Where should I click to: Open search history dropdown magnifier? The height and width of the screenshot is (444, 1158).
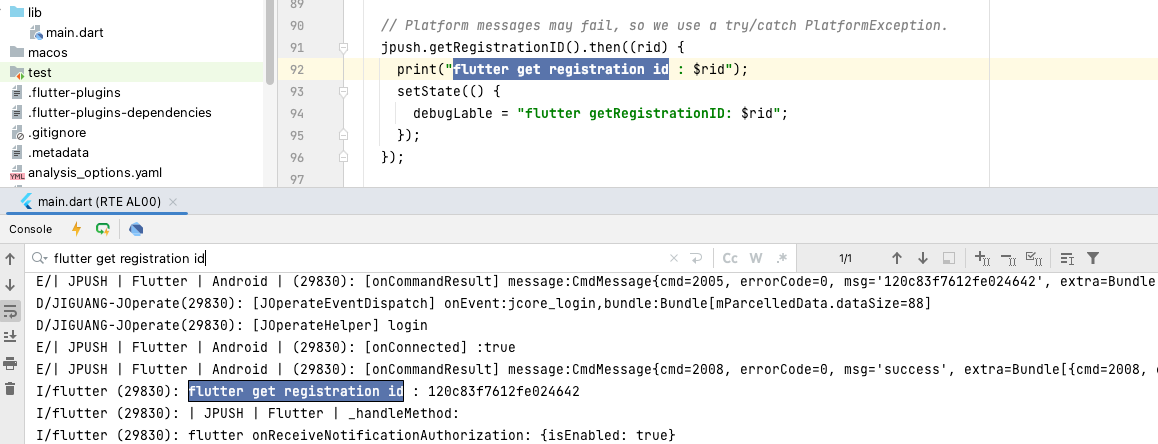tap(39, 258)
